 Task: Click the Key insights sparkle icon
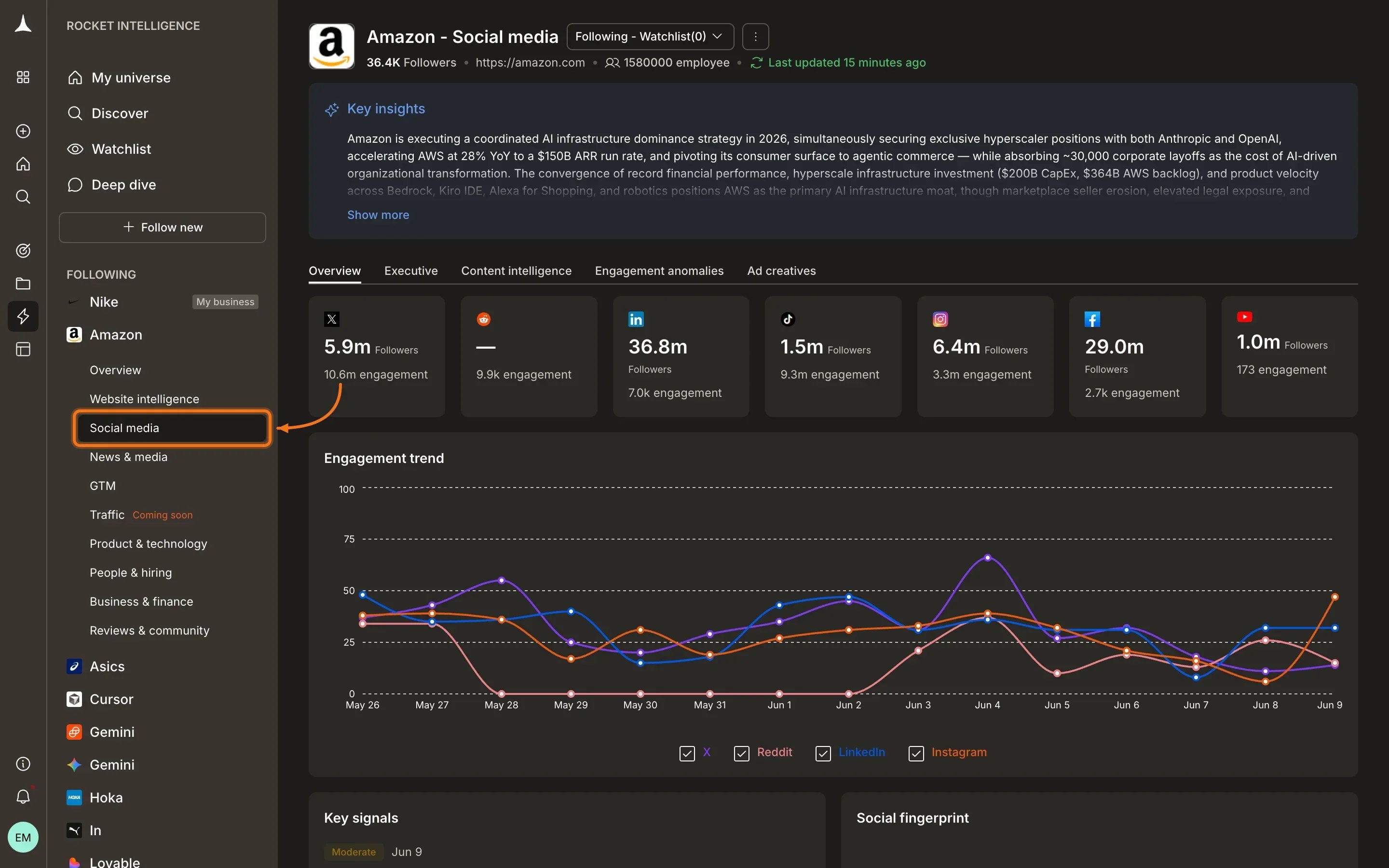332,109
